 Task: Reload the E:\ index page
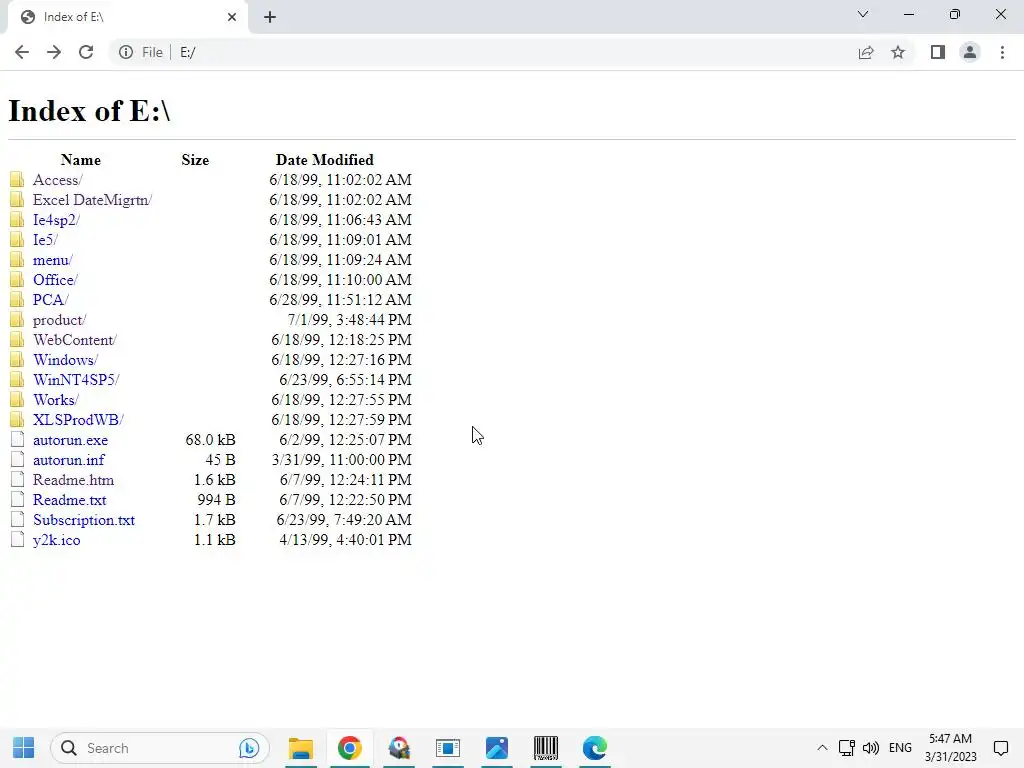[86, 52]
